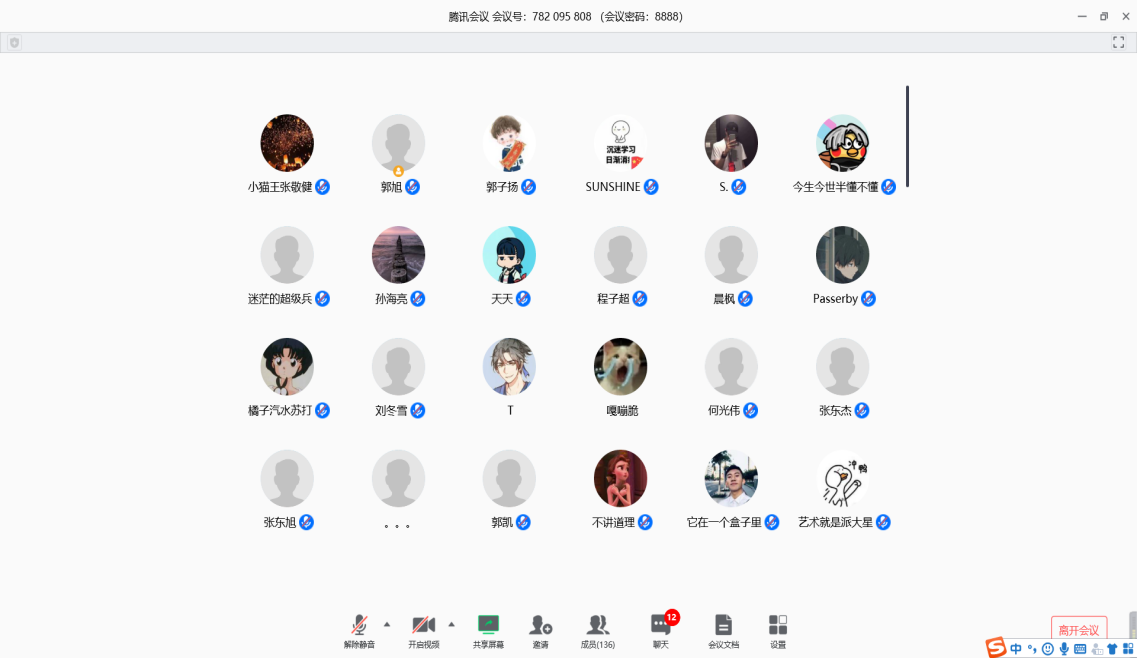The height and width of the screenshot is (658, 1137).
Task: Start sharing with 共享屏幕 icon
Action: tap(488, 630)
